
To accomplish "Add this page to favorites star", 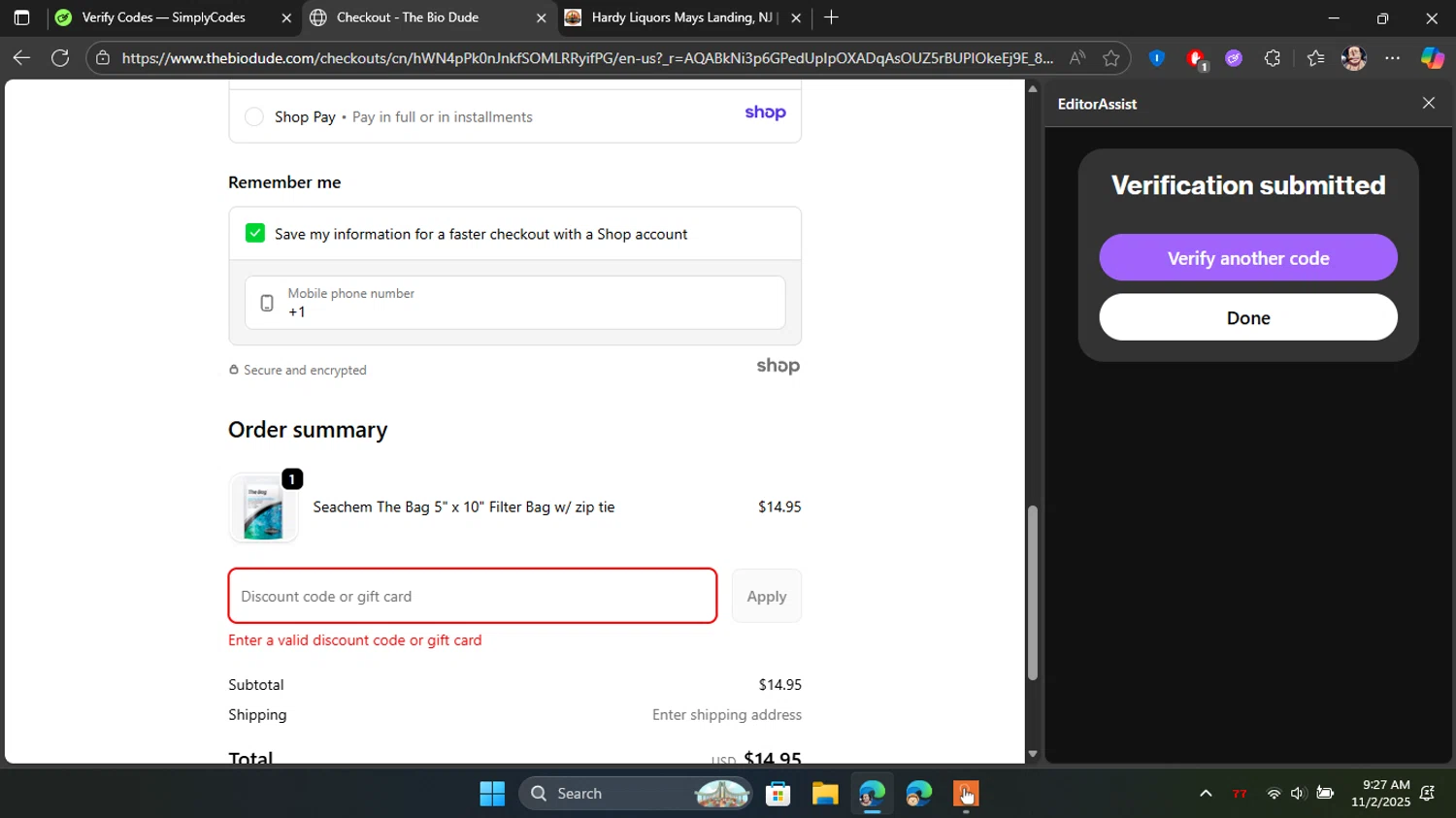I will point(1111,58).
